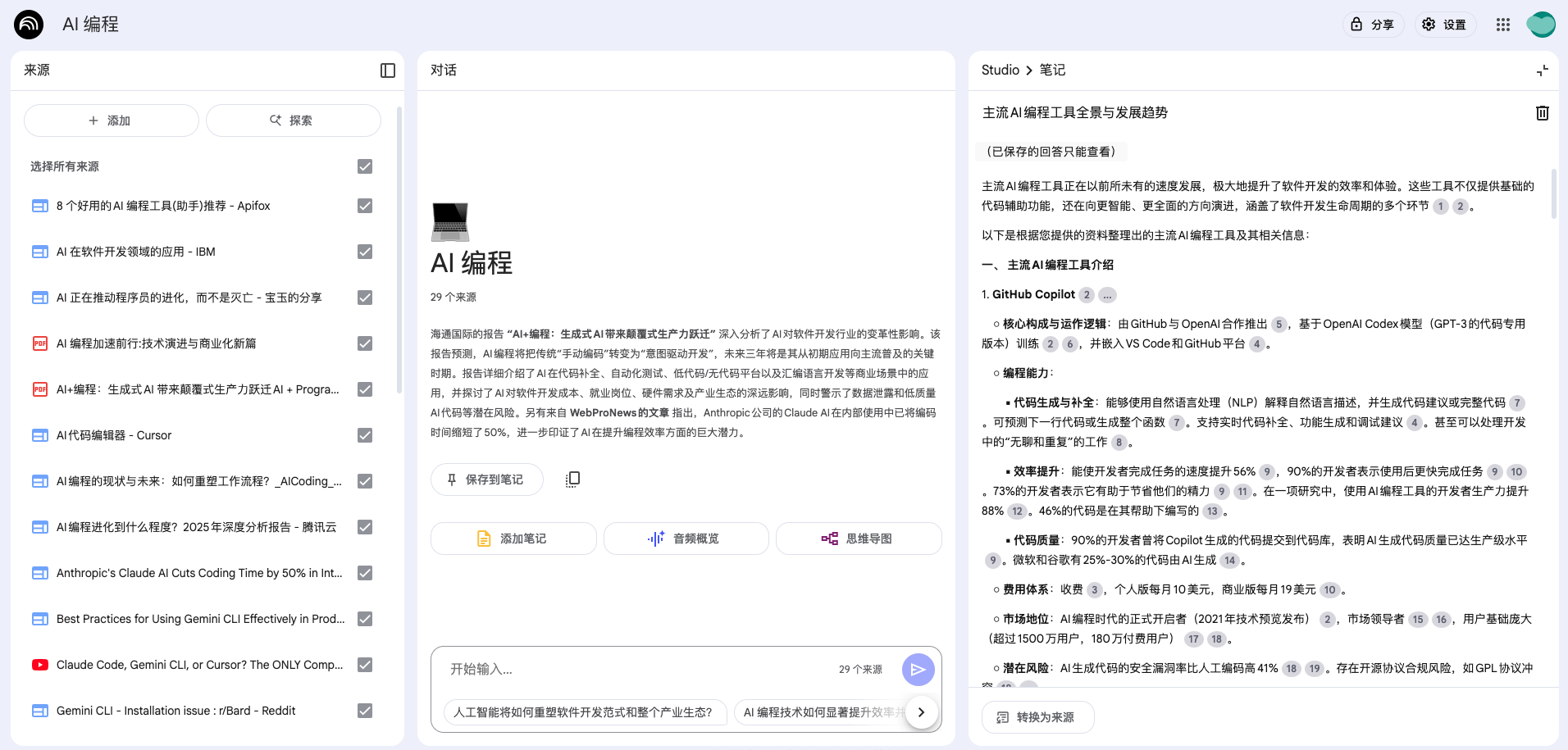Screen dimensions: 1568x750
Task: Click 转换为来源 button
Action: 1038,717
